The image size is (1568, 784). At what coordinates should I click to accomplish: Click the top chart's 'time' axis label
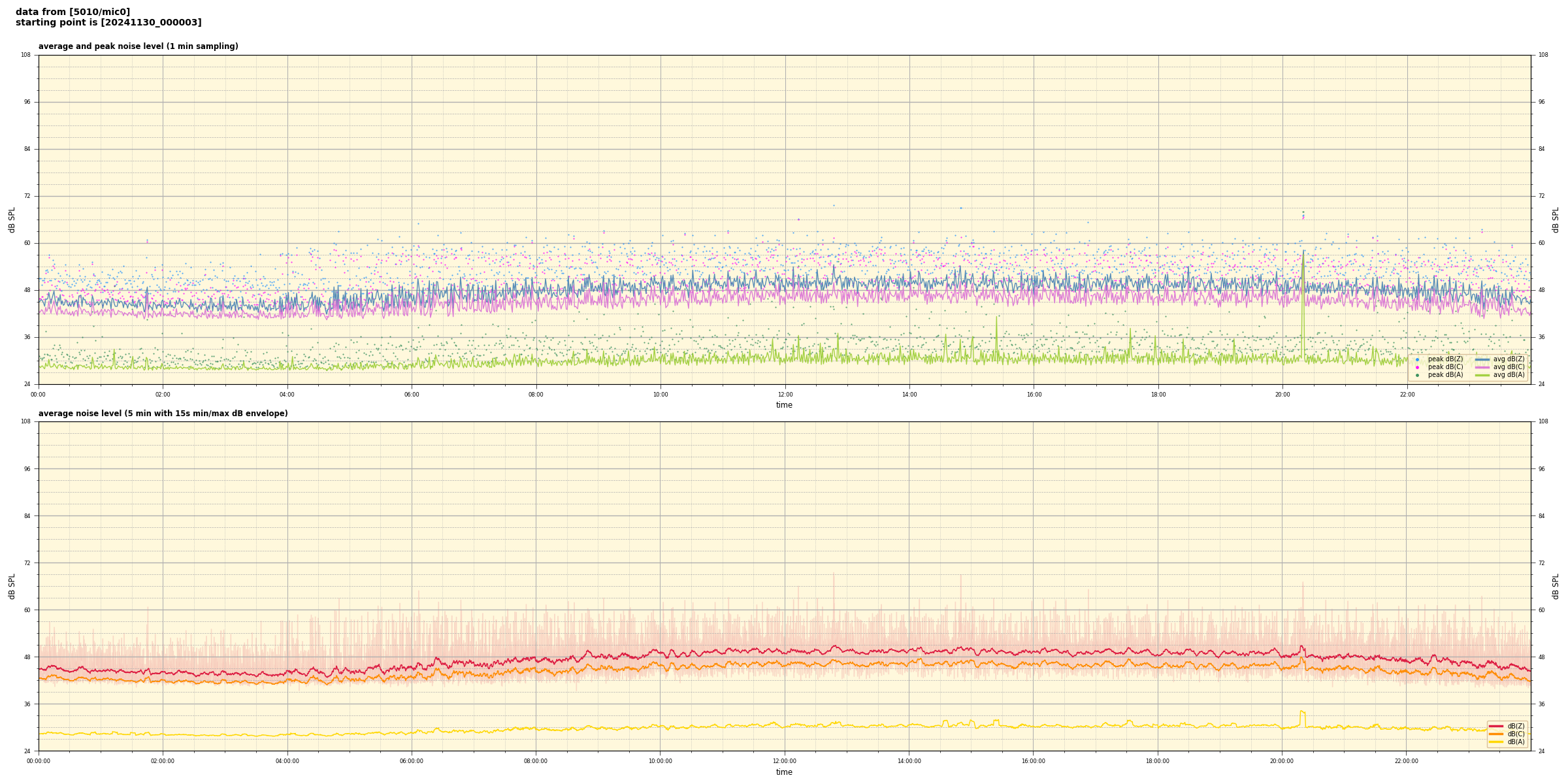tap(784, 405)
